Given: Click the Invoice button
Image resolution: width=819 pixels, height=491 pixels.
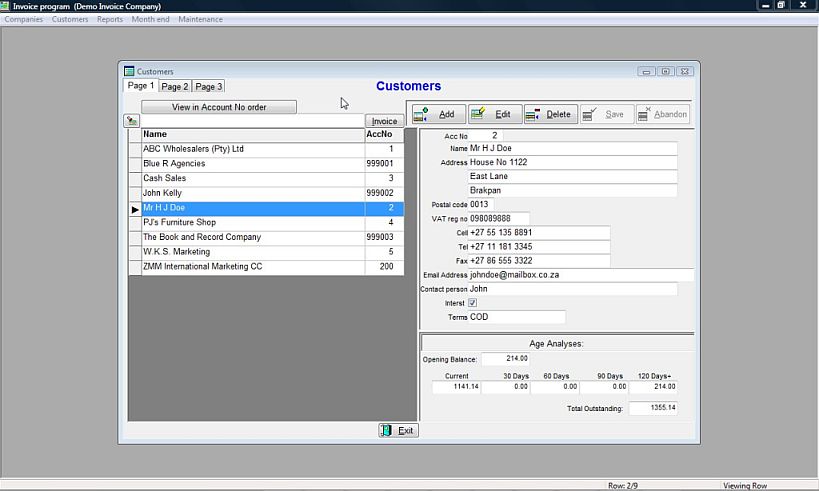Looking at the screenshot, I should point(384,121).
